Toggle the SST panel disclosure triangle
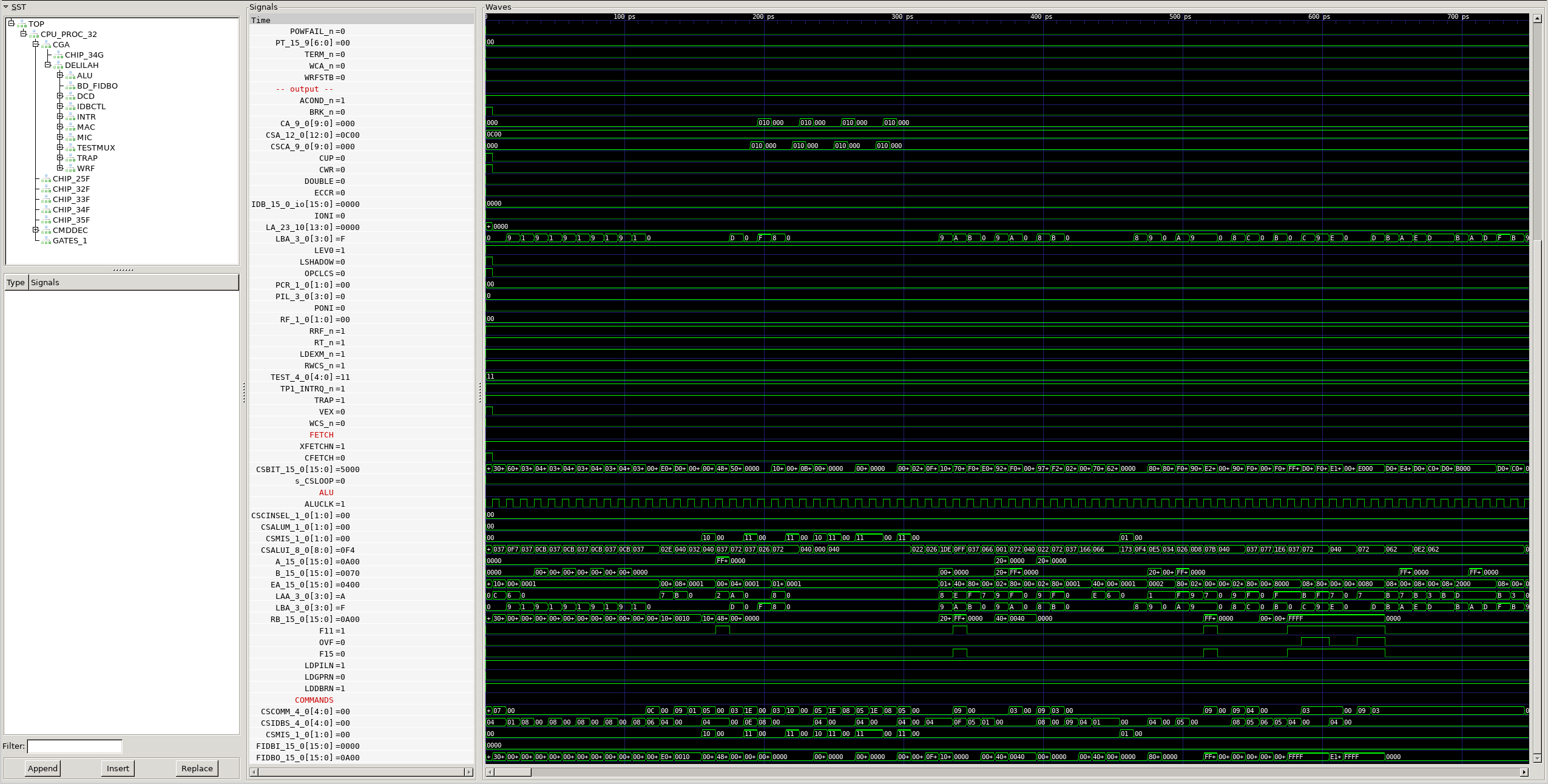1548x784 pixels. (6, 7)
